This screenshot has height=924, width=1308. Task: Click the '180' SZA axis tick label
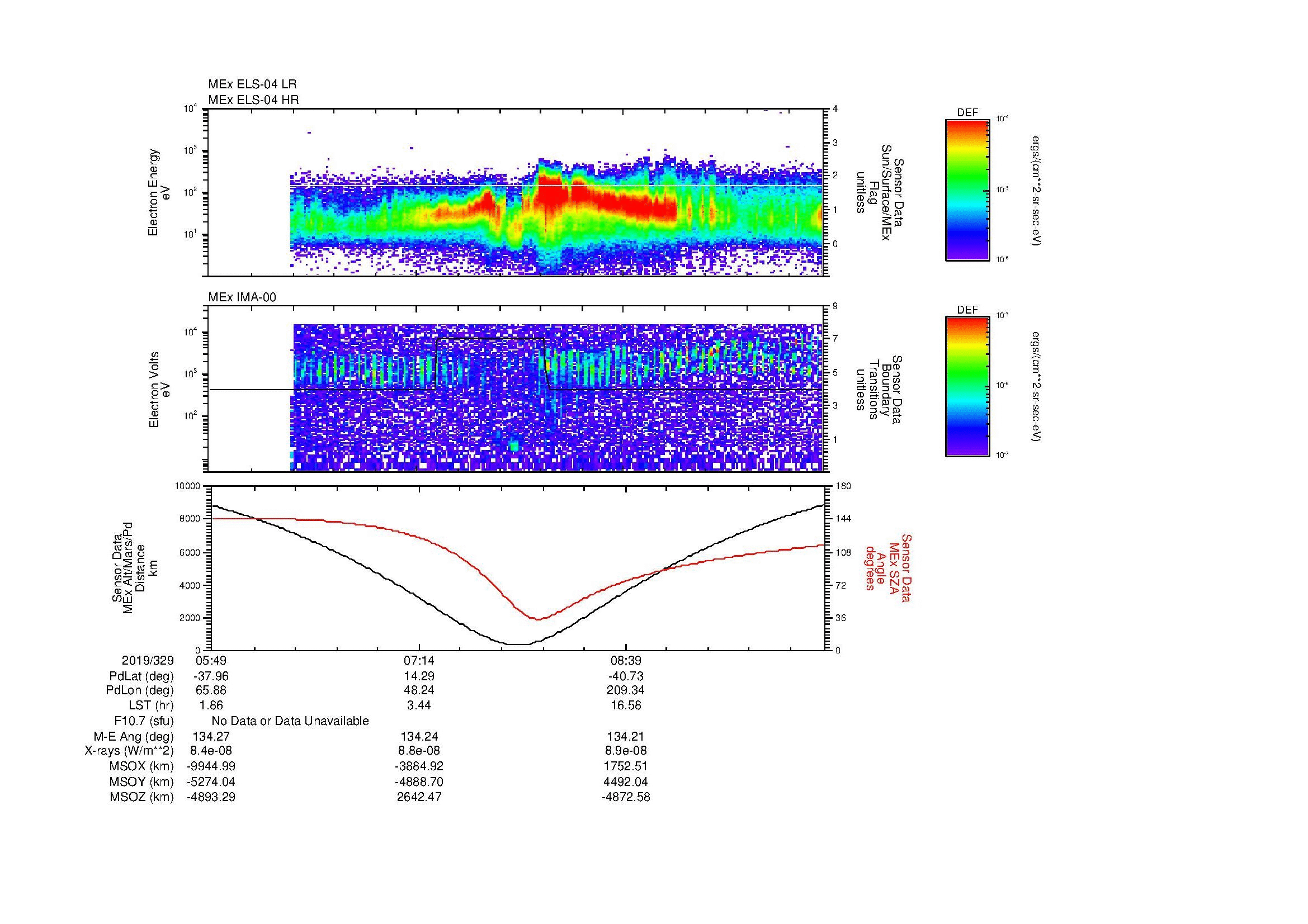click(x=843, y=486)
